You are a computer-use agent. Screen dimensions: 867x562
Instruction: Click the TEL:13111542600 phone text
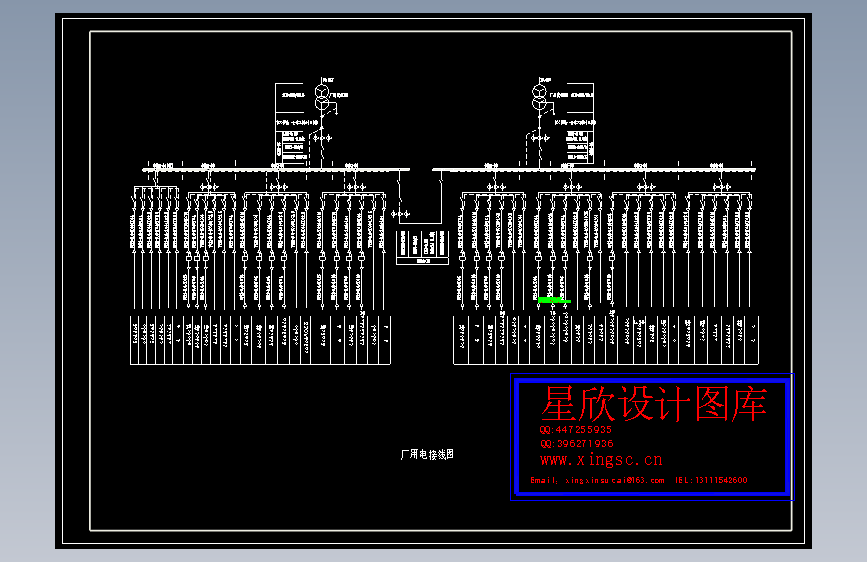click(711, 480)
